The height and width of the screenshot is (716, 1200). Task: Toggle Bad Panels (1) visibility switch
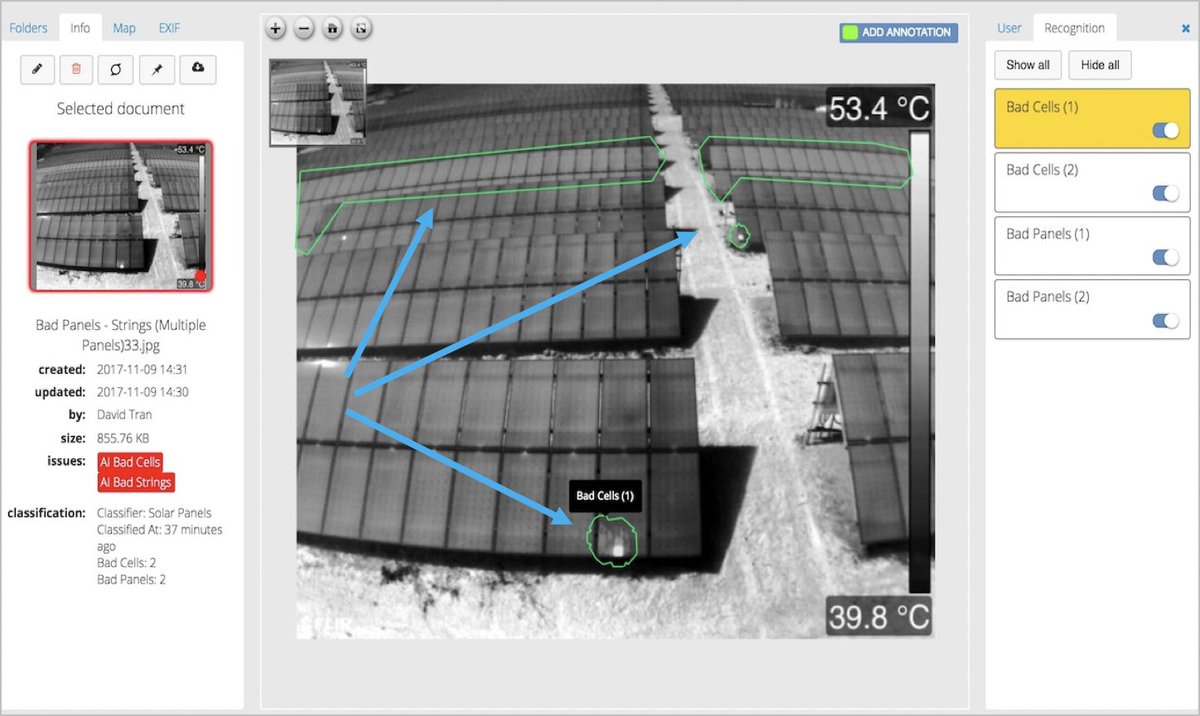click(1165, 258)
